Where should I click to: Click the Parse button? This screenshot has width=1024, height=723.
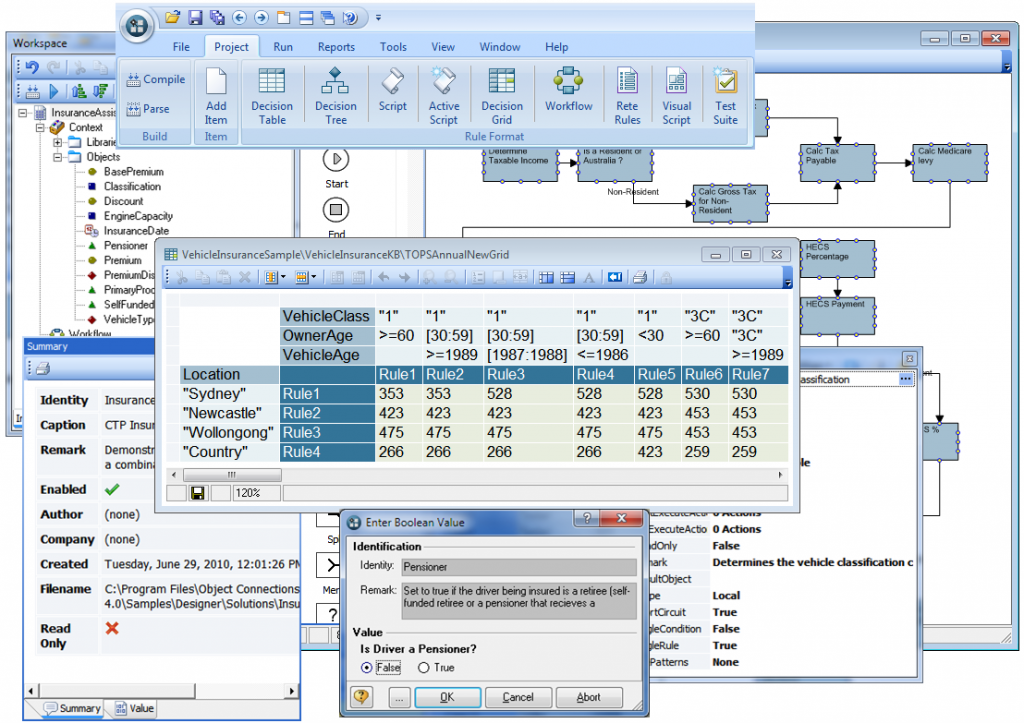pos(148,108)
